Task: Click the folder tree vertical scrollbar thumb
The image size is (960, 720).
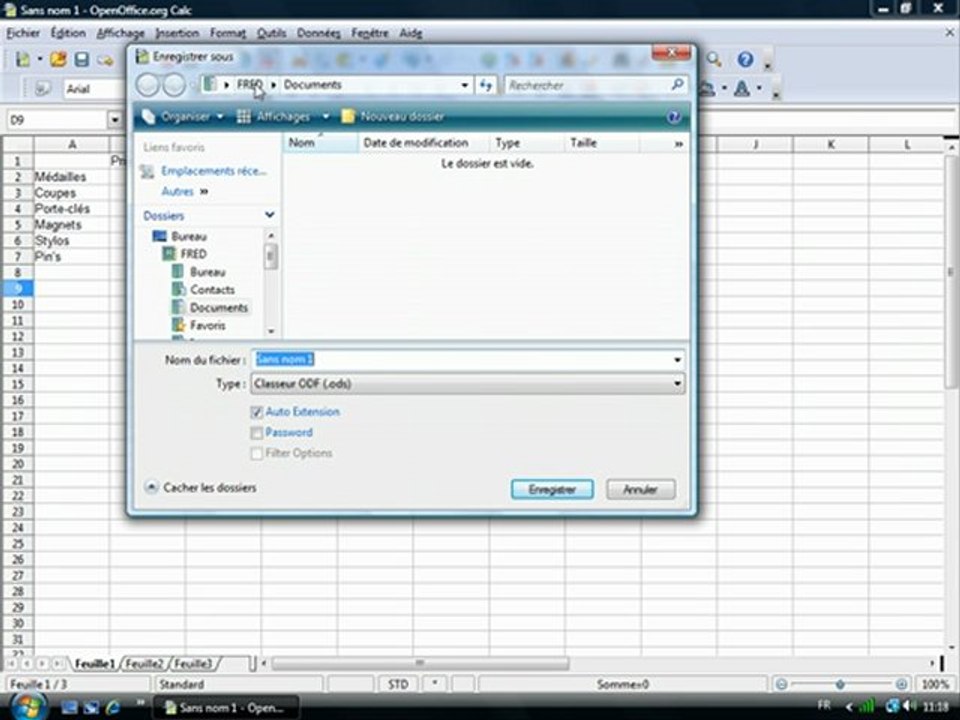Action: [x=271, y=257]
